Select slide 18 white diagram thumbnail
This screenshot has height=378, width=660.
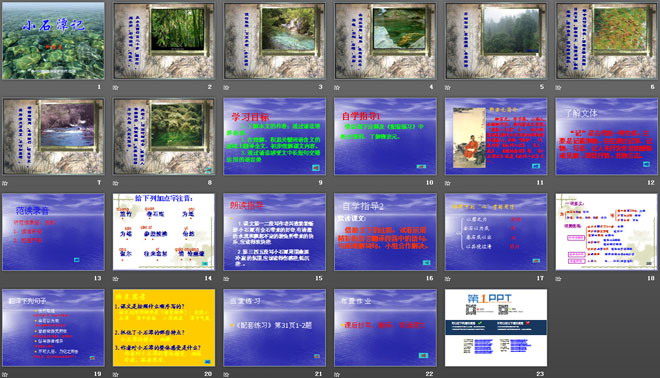coord(607,232)
